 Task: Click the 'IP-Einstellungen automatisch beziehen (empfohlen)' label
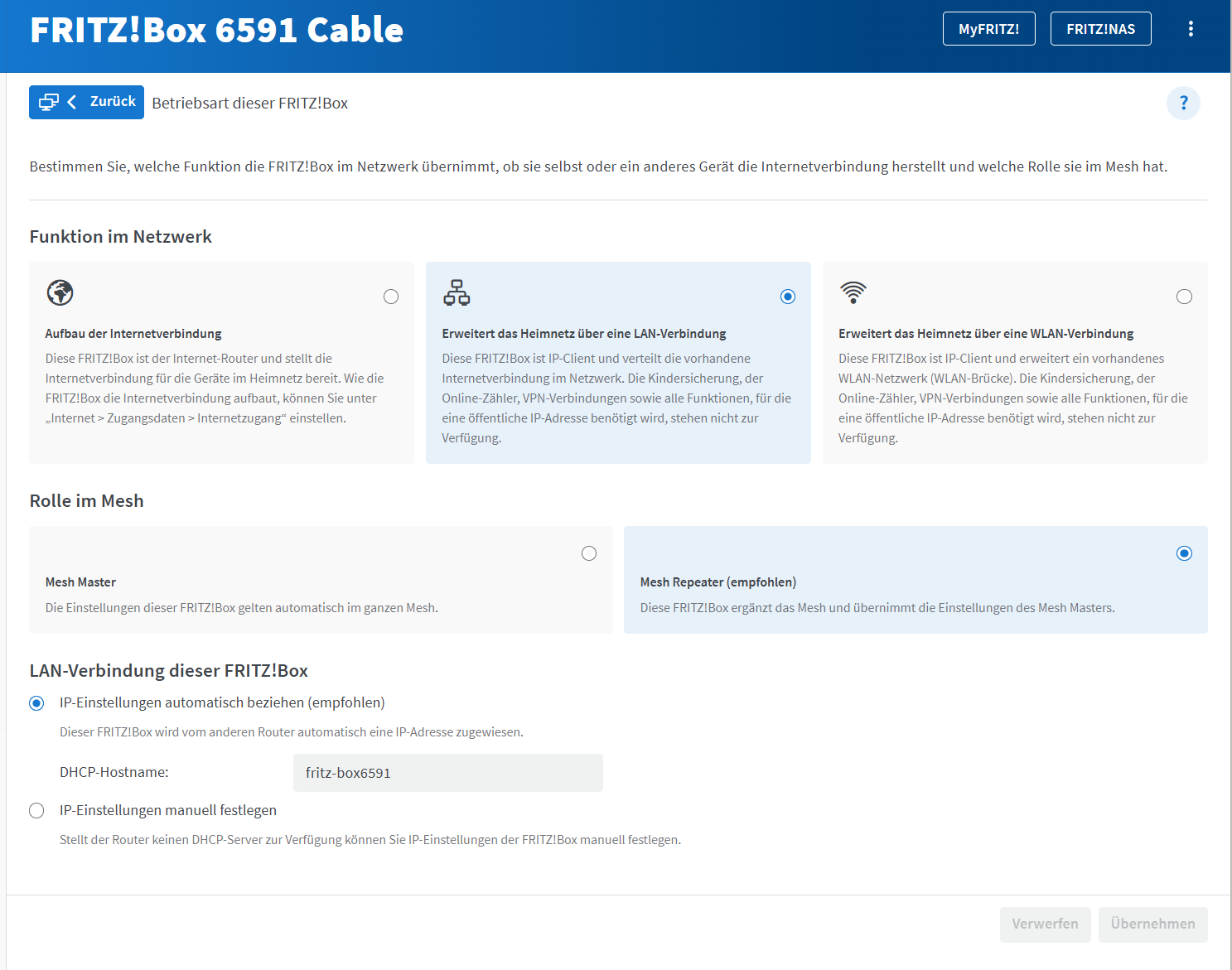[222, 702]
